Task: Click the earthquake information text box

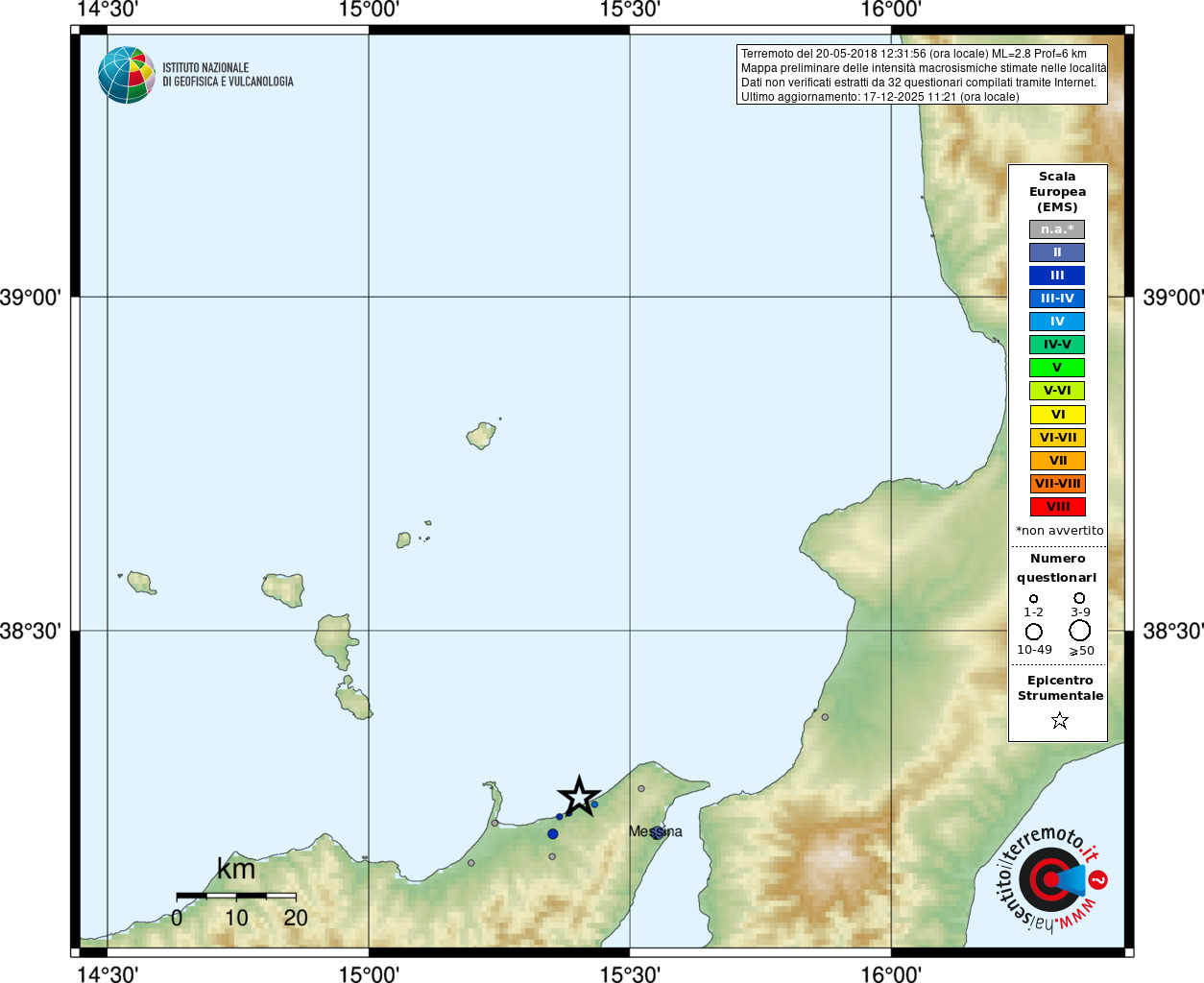Action: click(x=923, y=75)
